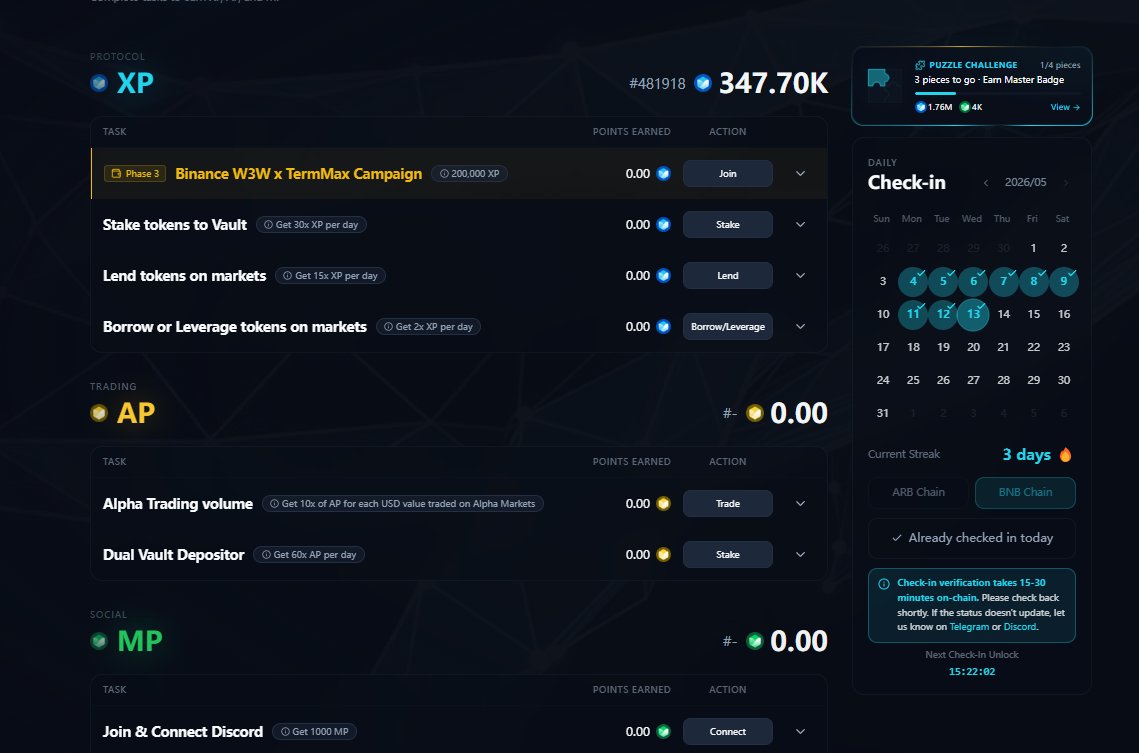Click Already checked in today button
Screen dimensions: 1139x753
click(x=972, y=538)
